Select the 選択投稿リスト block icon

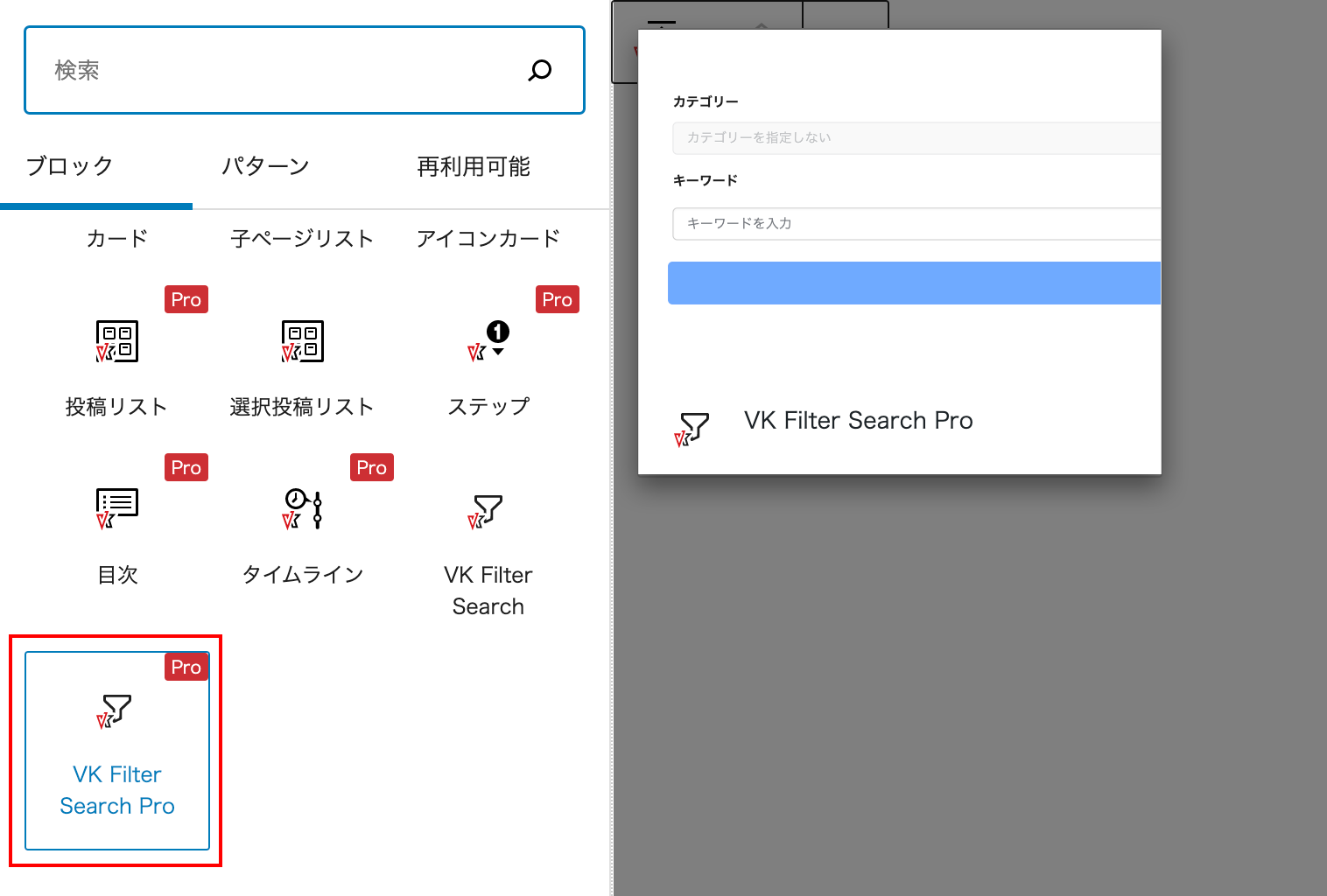click(x=303, y=341)
